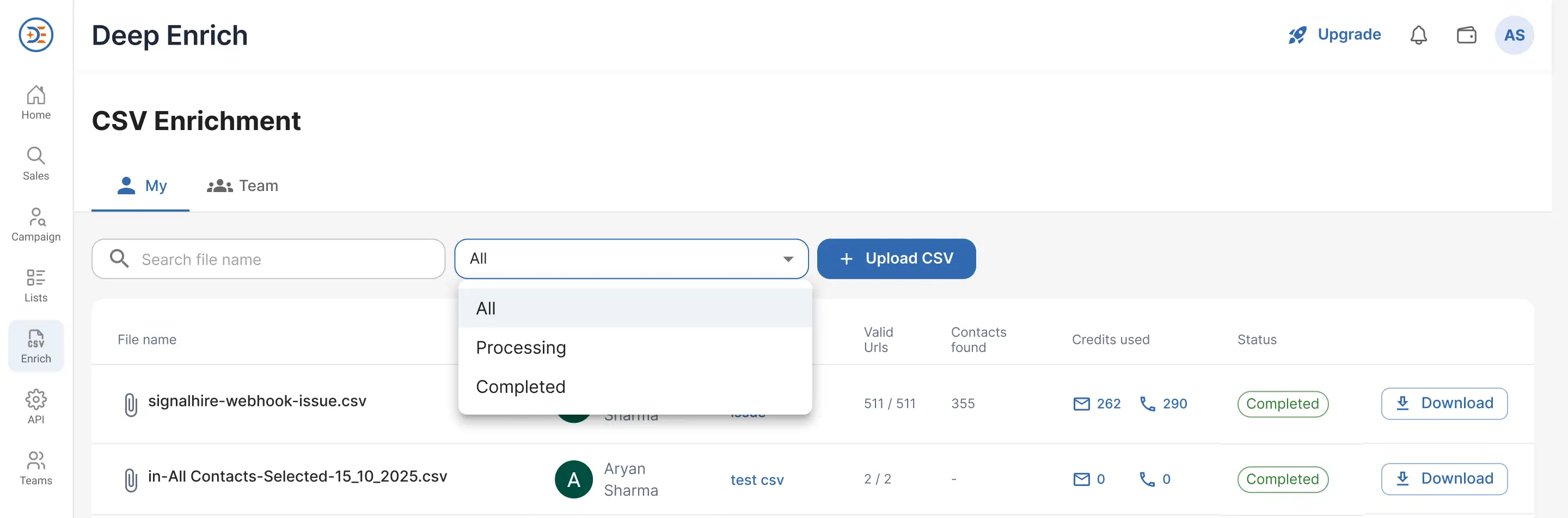1568x518 pixels.
Task: Open API settings in the sidebar
Action: (x=36, y=407)
